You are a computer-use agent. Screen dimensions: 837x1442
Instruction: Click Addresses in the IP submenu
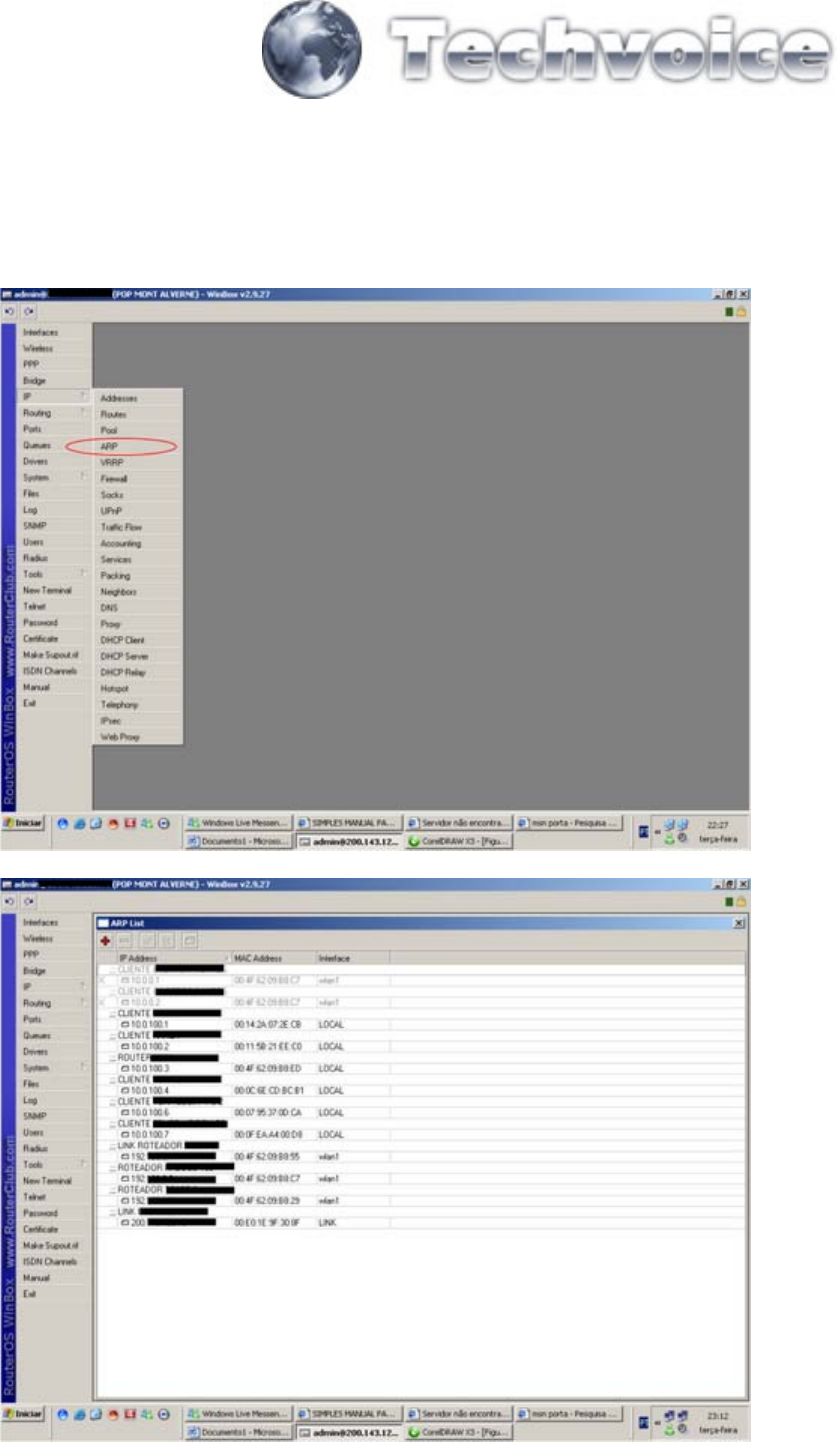118,398
